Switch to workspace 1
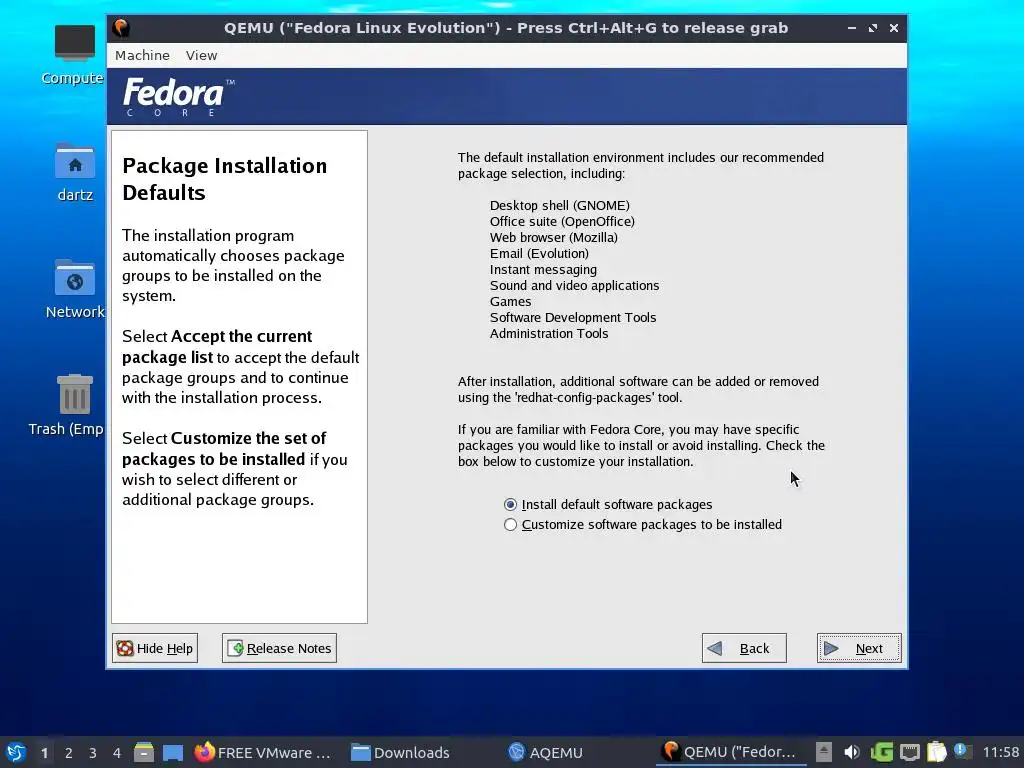1024x768 pixels. [x=44, y=753]
